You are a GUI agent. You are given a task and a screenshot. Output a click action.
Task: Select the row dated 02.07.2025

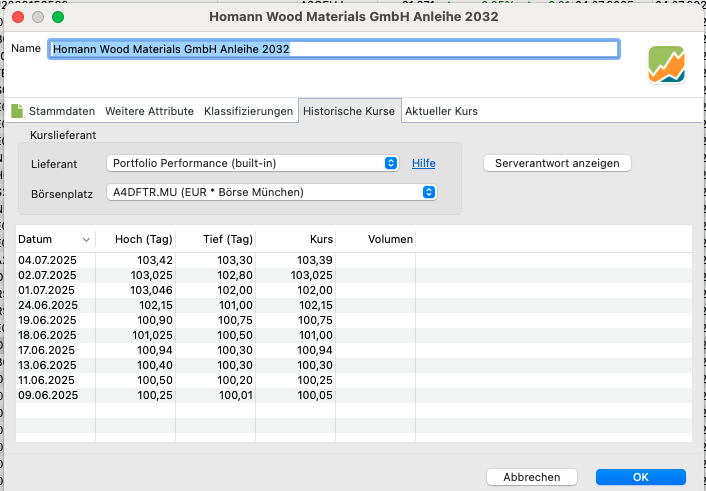click(x=353, y=275)
